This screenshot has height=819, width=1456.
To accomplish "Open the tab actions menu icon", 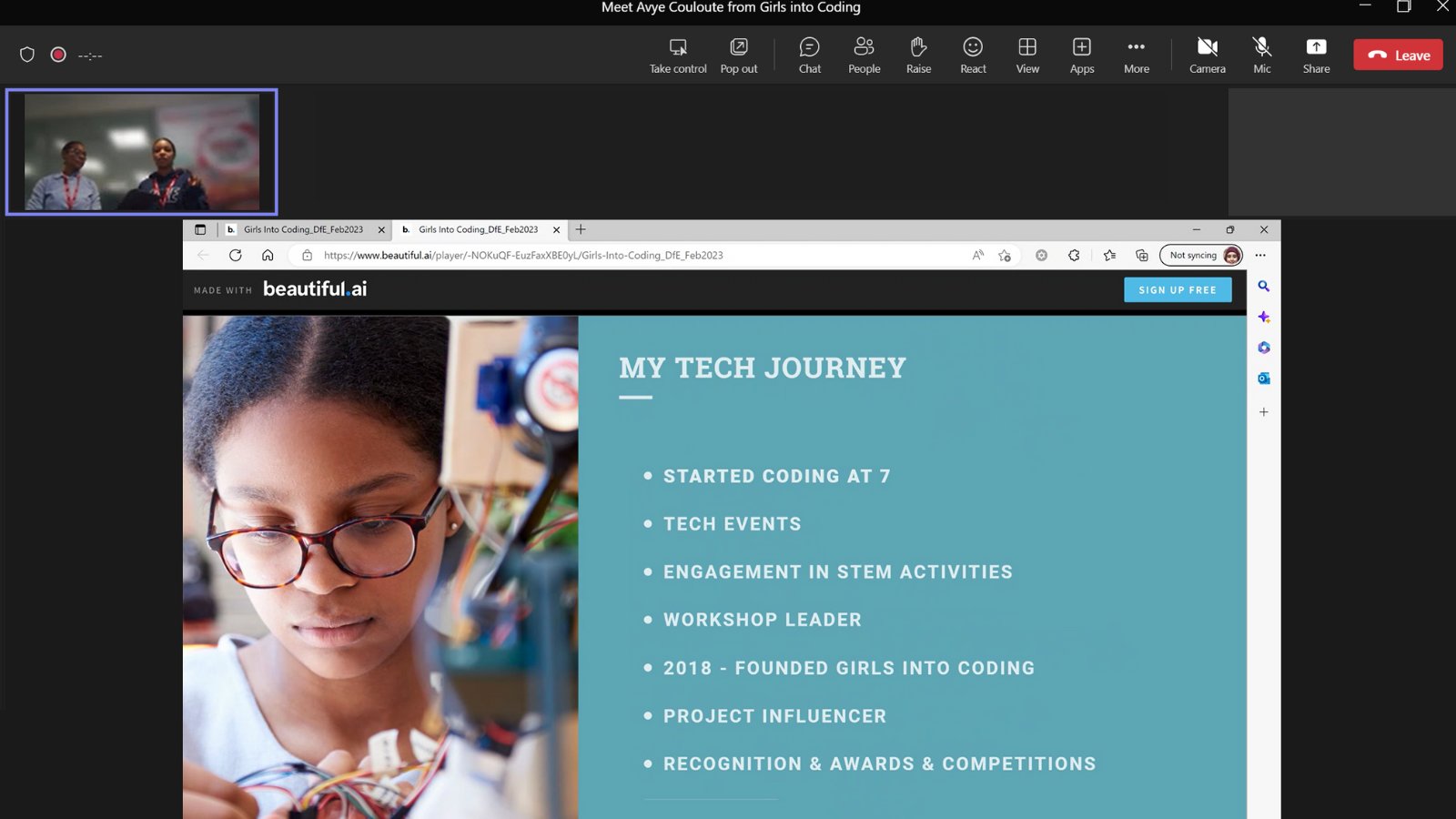I will pyautogui.click(x=200, y=229).
